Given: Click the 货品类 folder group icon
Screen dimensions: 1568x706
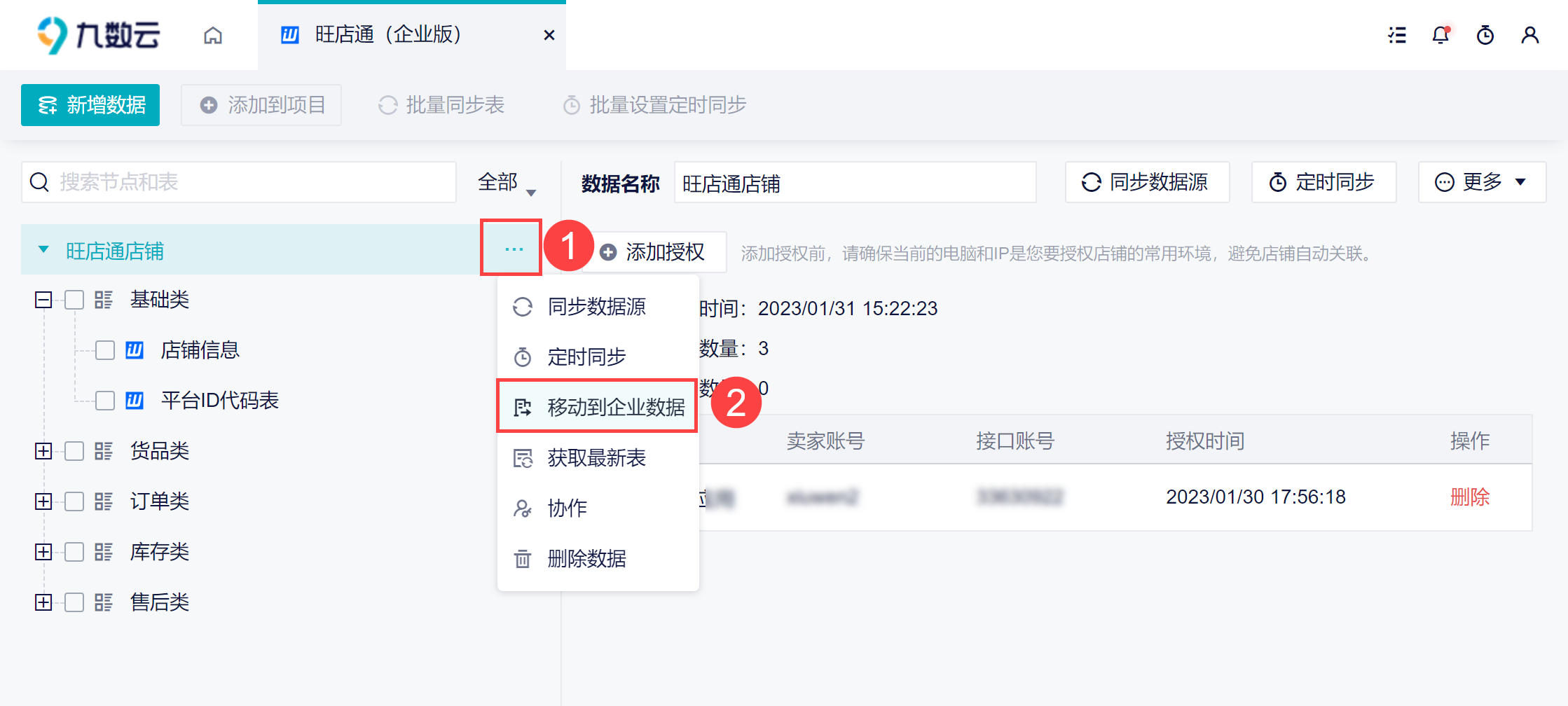Looking at the screenshot, I should pos(104,451).
